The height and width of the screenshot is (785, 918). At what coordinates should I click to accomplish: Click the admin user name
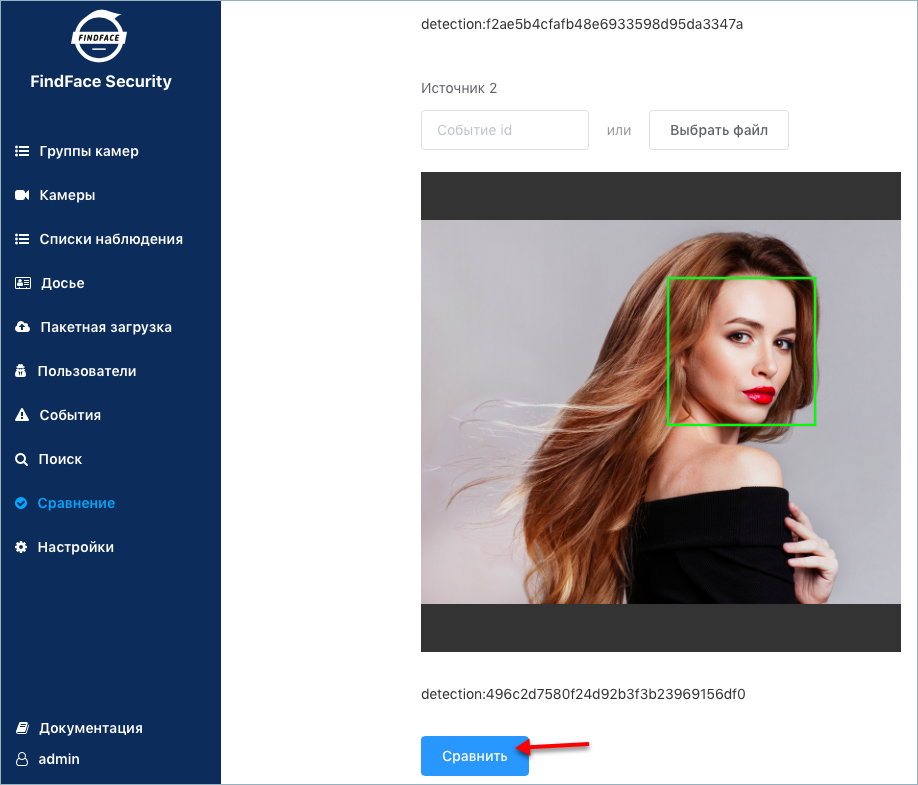tap(59, 759)
